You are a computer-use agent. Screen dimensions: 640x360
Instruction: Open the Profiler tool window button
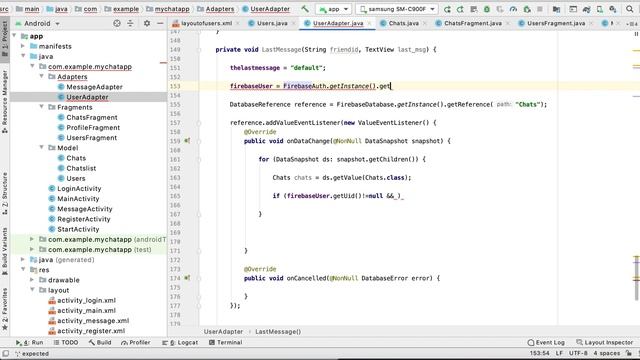coord(136,342)
